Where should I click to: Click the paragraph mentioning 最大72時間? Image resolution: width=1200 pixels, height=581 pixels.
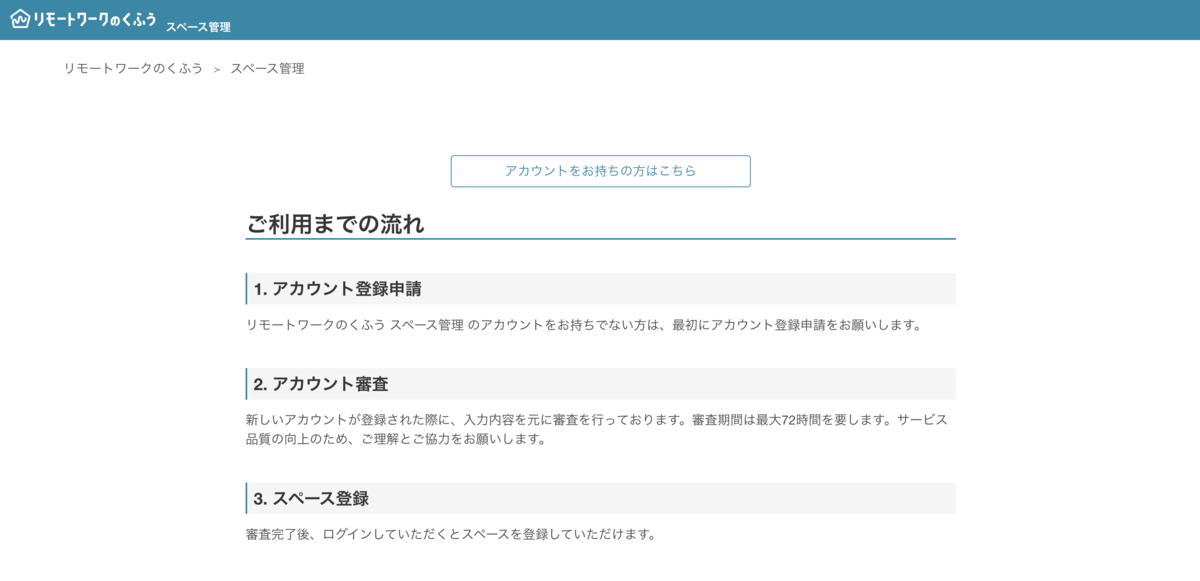[x=597, y=429]
